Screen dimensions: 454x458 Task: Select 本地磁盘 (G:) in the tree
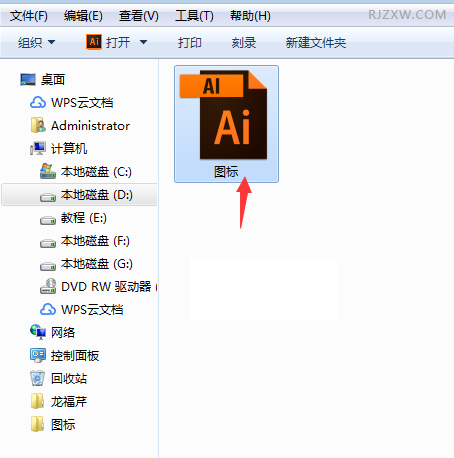pos(97,264)
